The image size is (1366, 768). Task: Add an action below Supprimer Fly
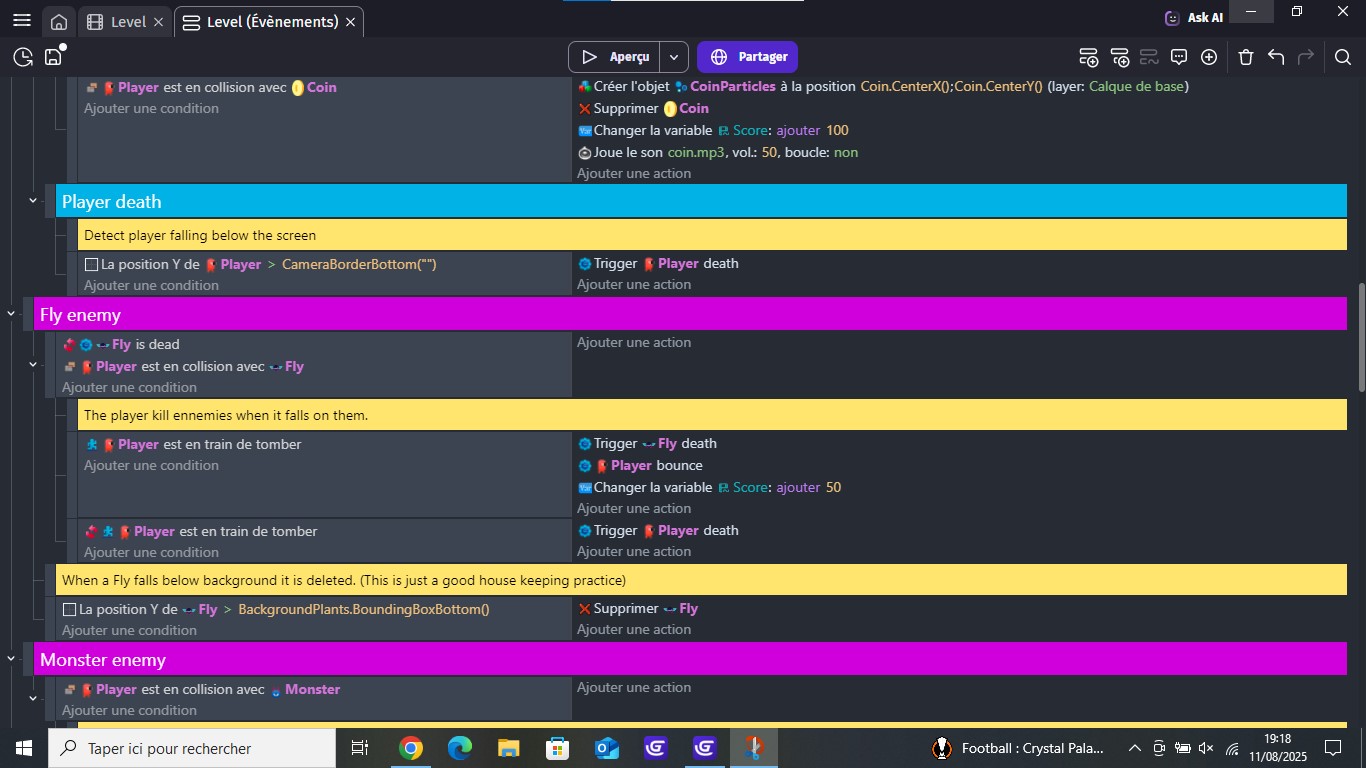(x=634, y=629)
